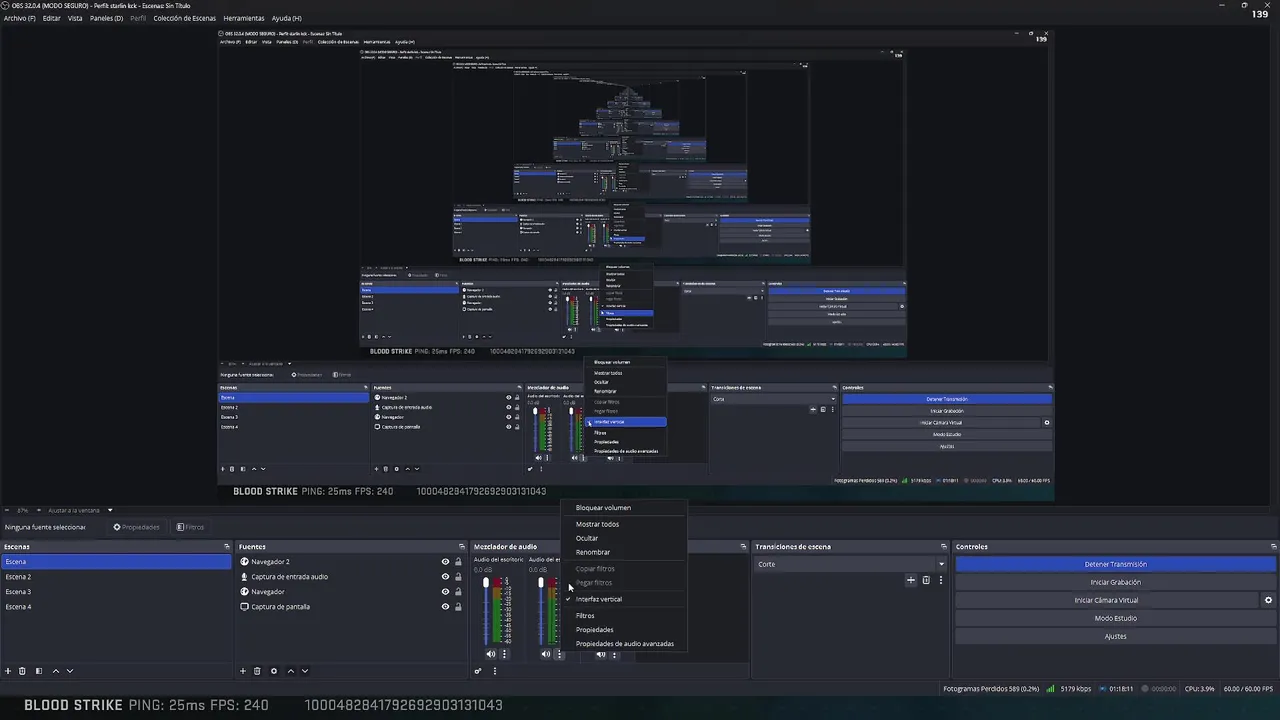Select the Escena 4 scene

tap(116, 607)
